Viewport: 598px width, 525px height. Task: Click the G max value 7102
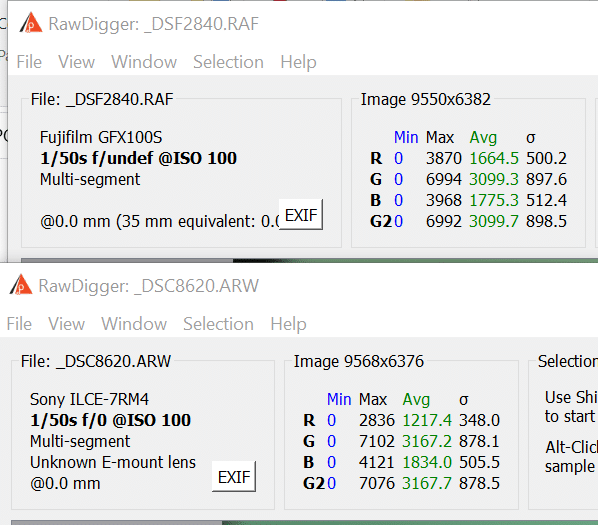pos(377,441)
